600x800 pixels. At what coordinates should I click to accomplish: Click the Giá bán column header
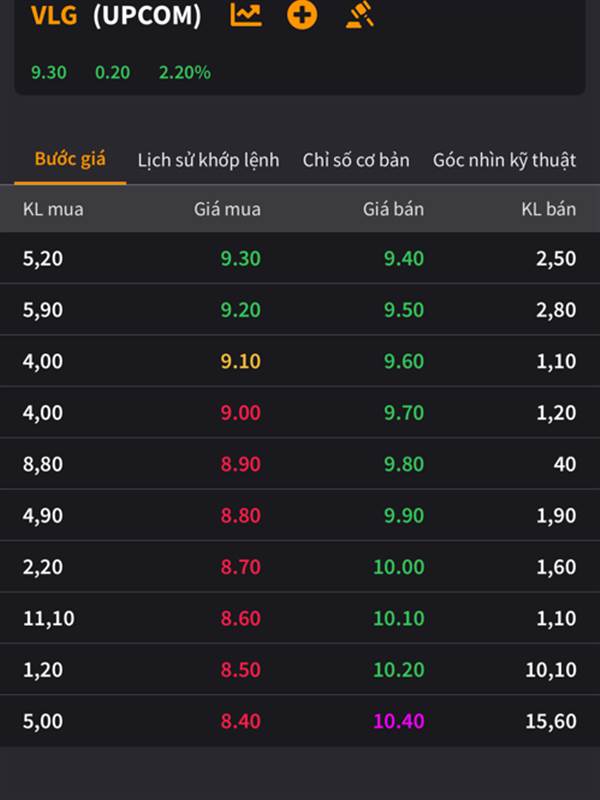click(x=393, y=209)
